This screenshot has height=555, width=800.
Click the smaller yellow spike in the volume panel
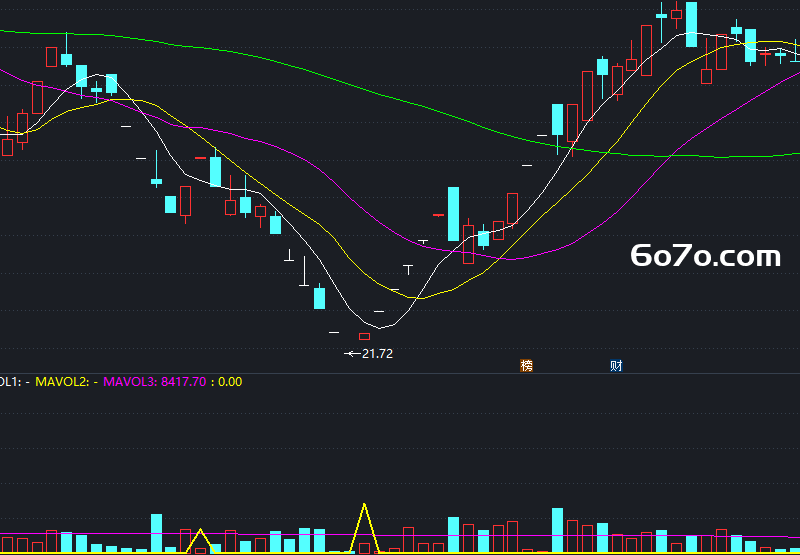tap(201, 541)
